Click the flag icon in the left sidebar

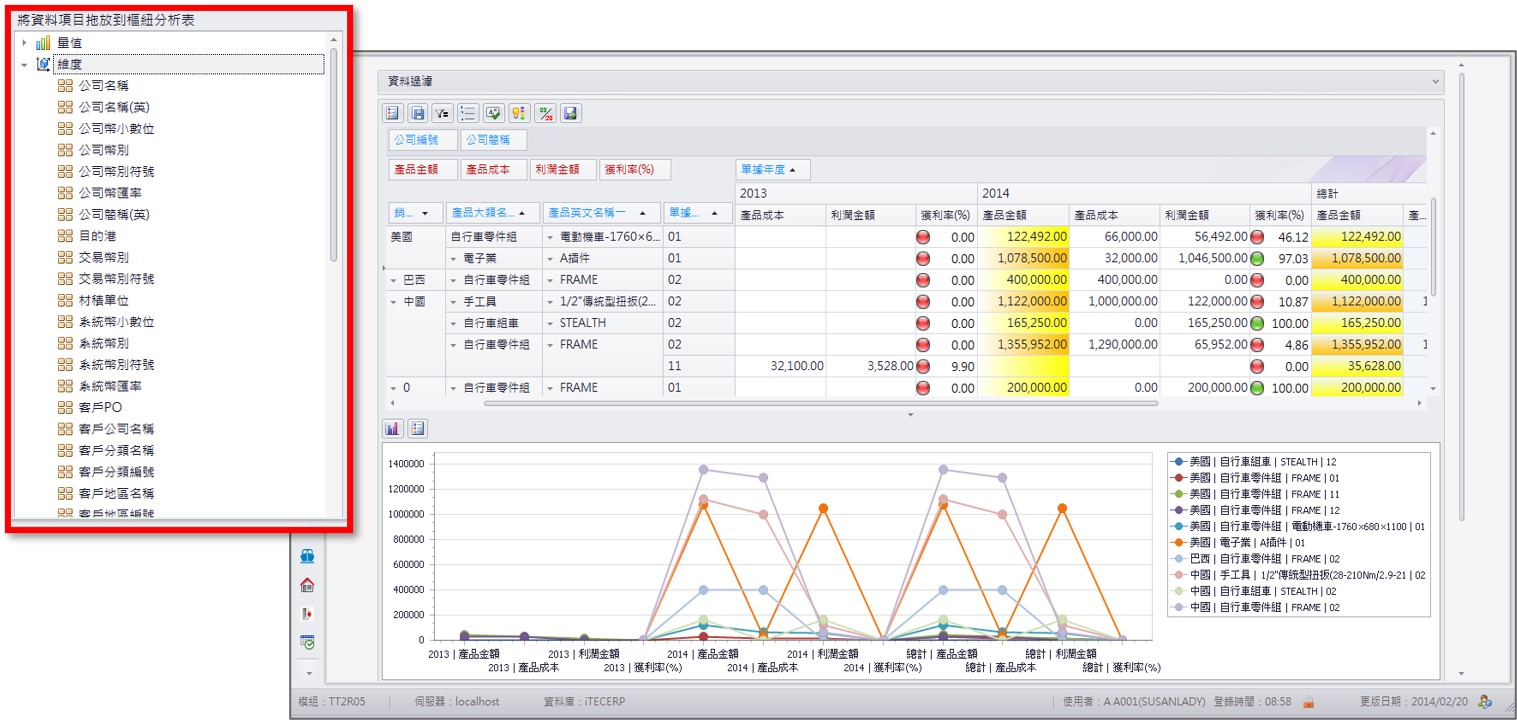(x=308, y=613)
